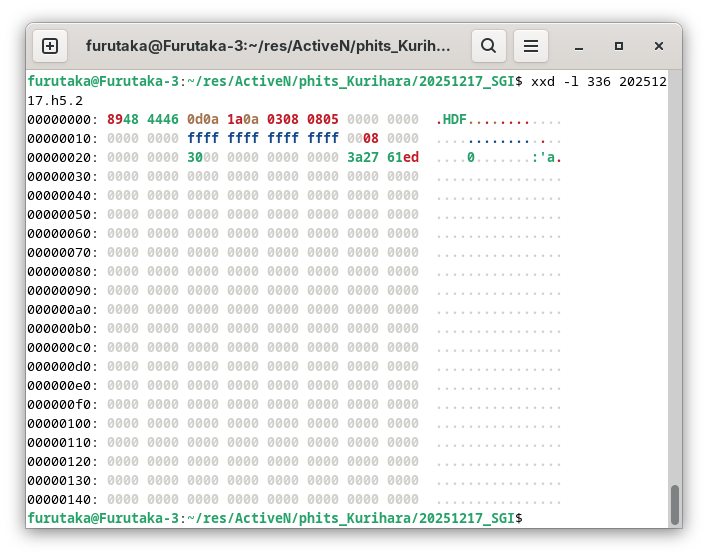Close the terminal window

[659, 46]
